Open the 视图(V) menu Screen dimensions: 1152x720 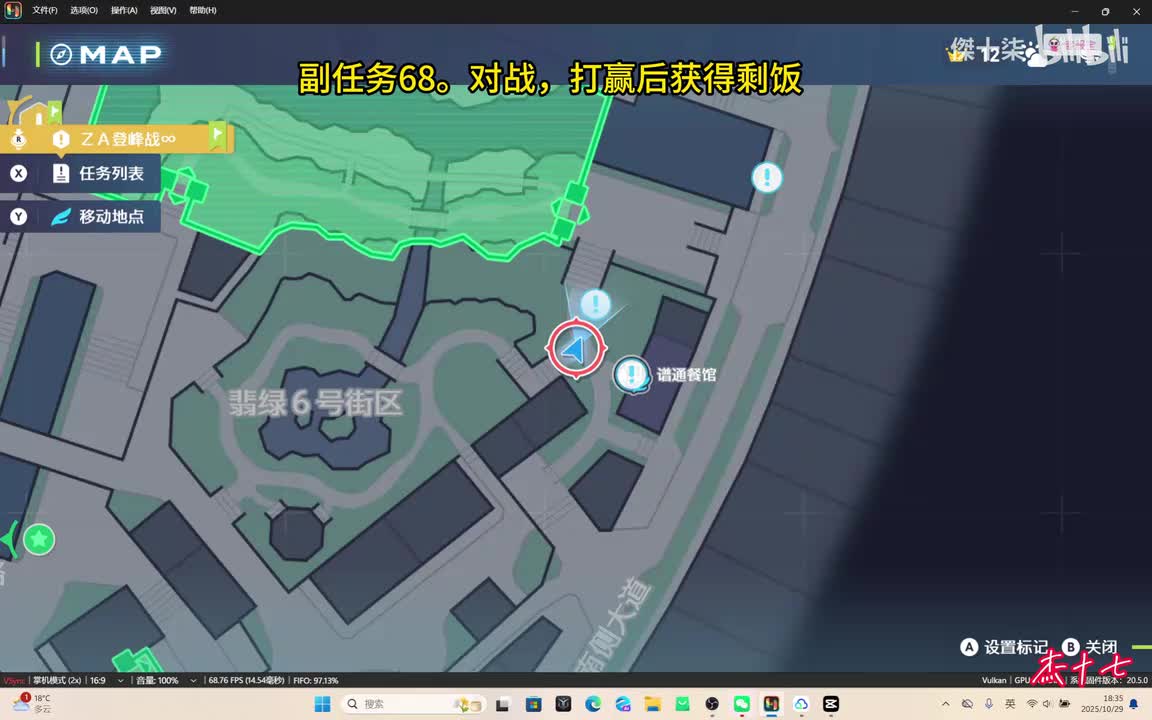point(162,10)
